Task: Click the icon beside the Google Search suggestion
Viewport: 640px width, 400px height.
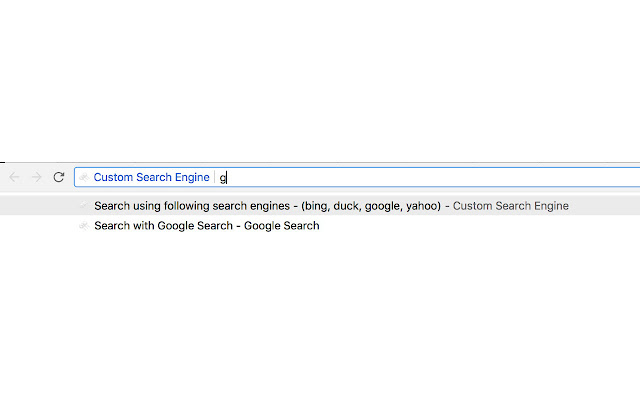Action: click(84, 226)
